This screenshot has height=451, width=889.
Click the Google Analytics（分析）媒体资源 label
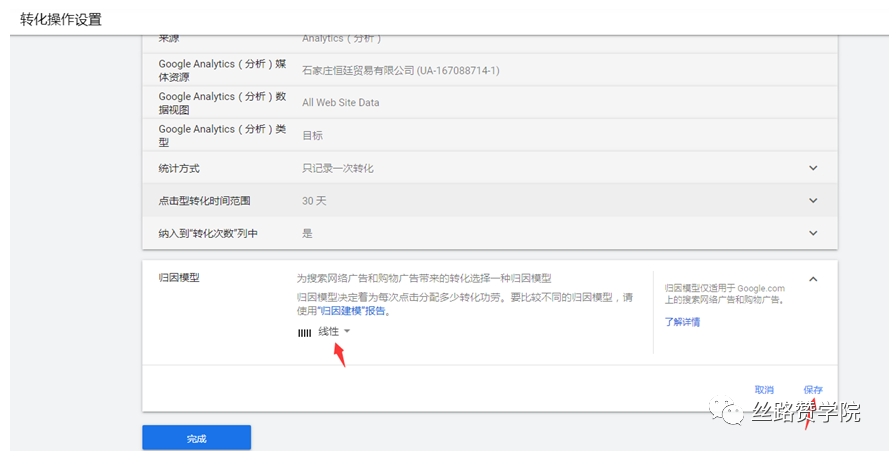222,70
